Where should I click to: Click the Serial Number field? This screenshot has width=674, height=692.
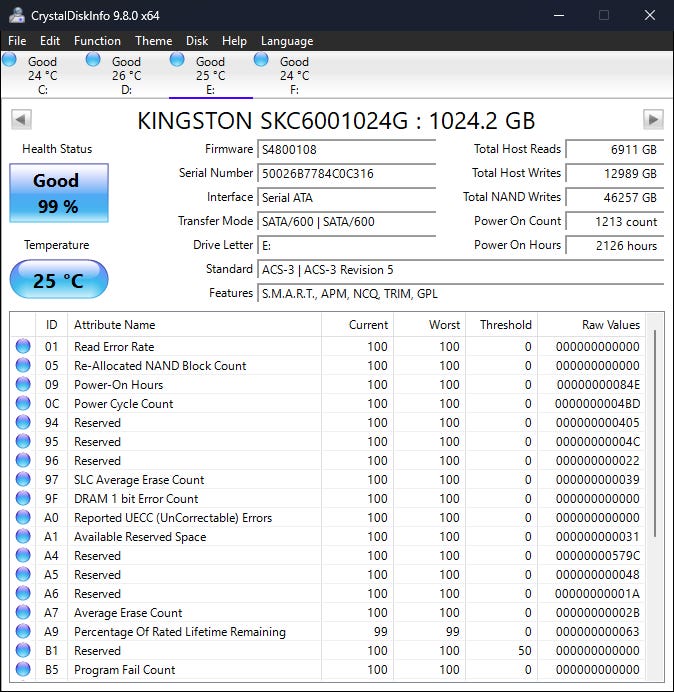tap(347, 174)
